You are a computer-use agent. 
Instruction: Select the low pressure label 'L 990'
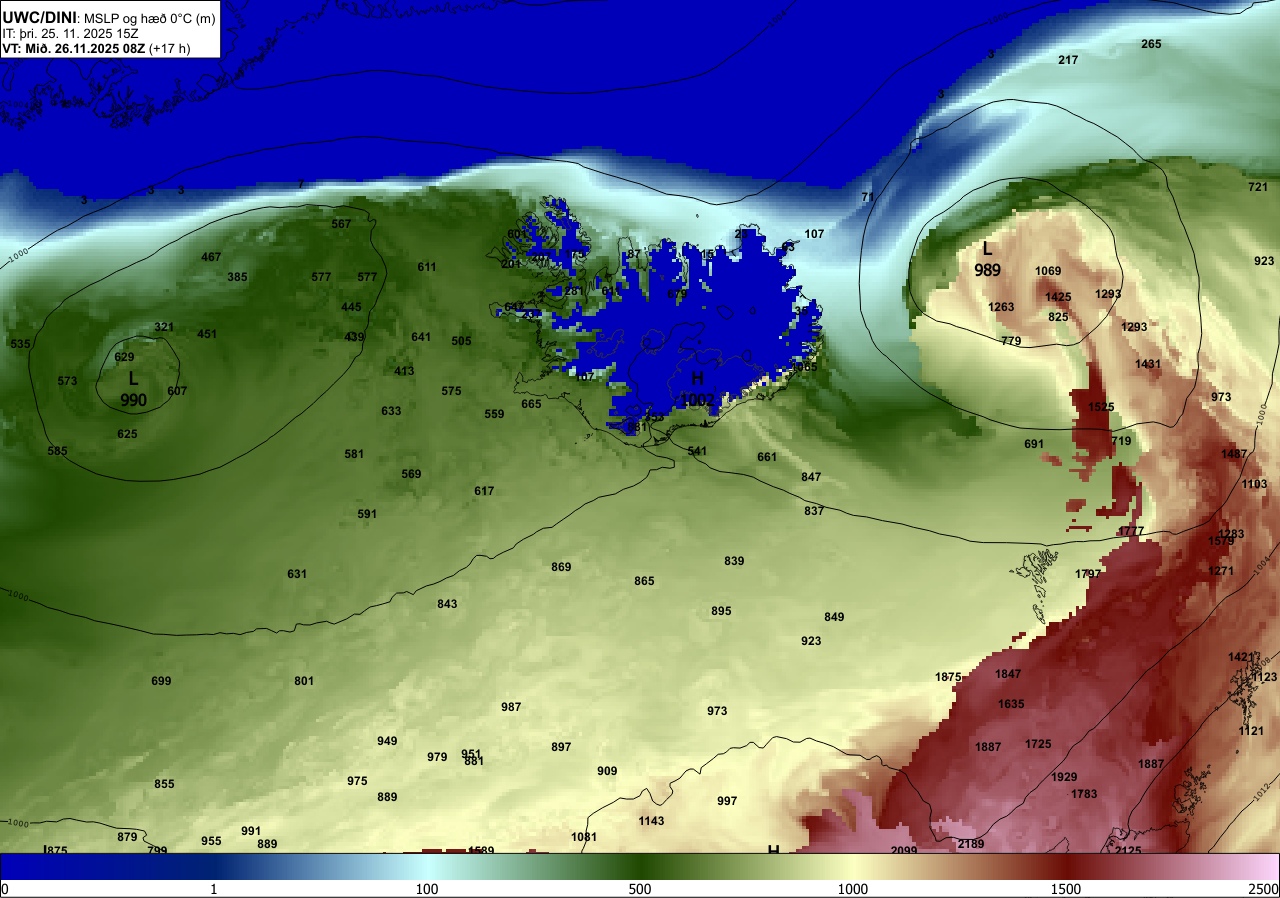point(133,389)
